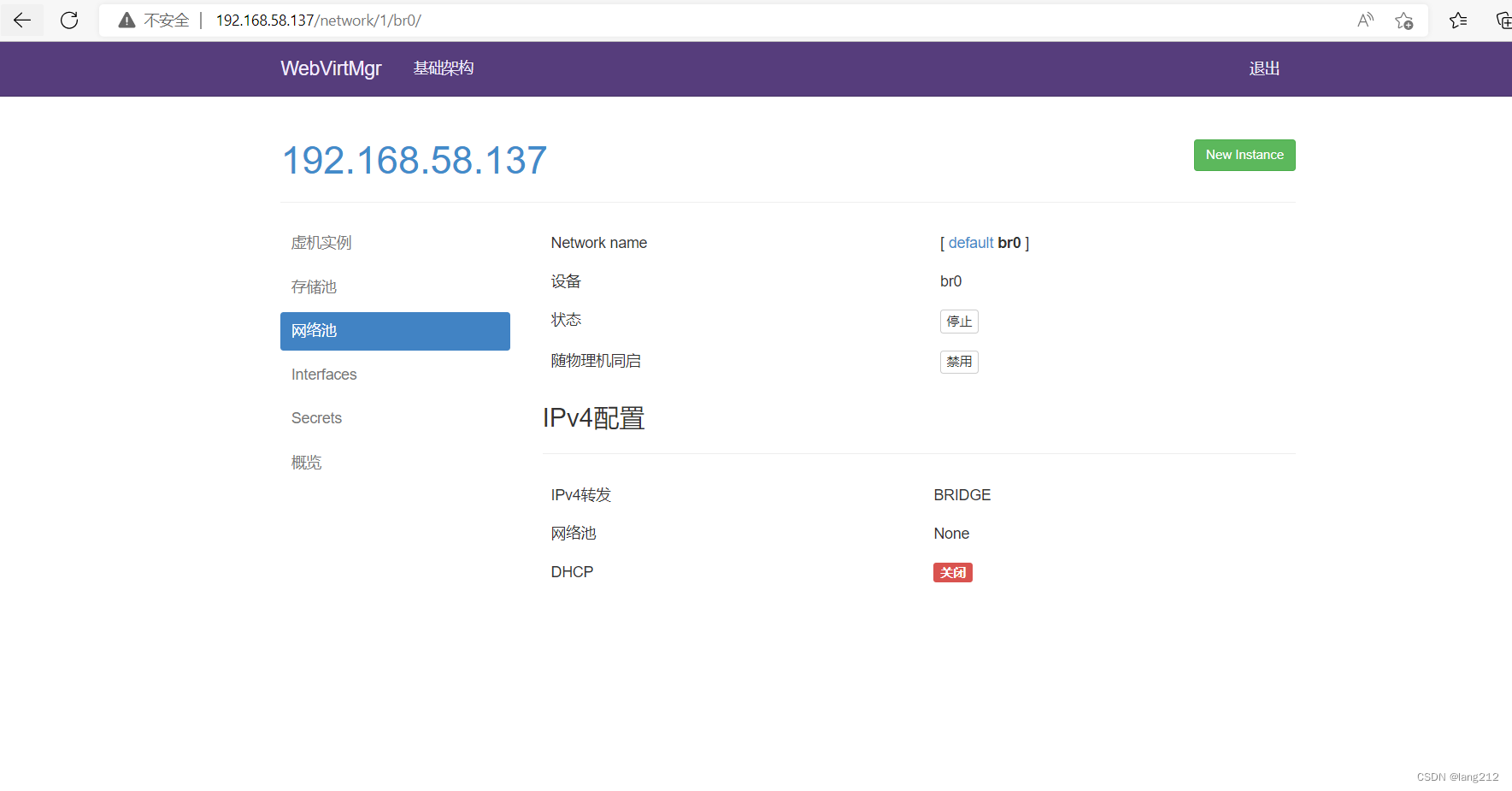The image size is (1512, 791).
Task: Switch to the default network link
Action: [x=971, y=243]
